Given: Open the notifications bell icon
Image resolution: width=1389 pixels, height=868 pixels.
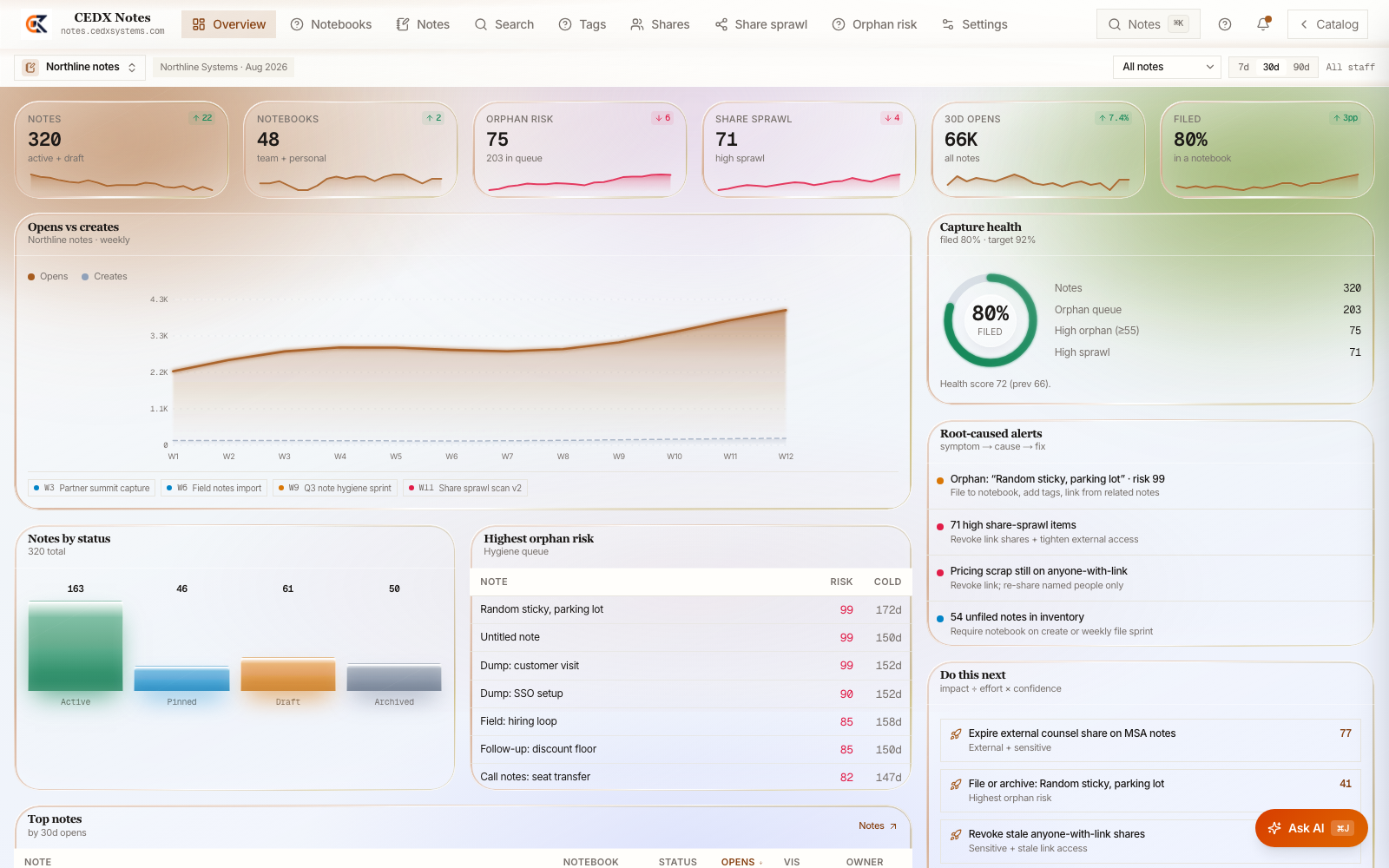Looking at the screenshot, I should click(1263, 24).
